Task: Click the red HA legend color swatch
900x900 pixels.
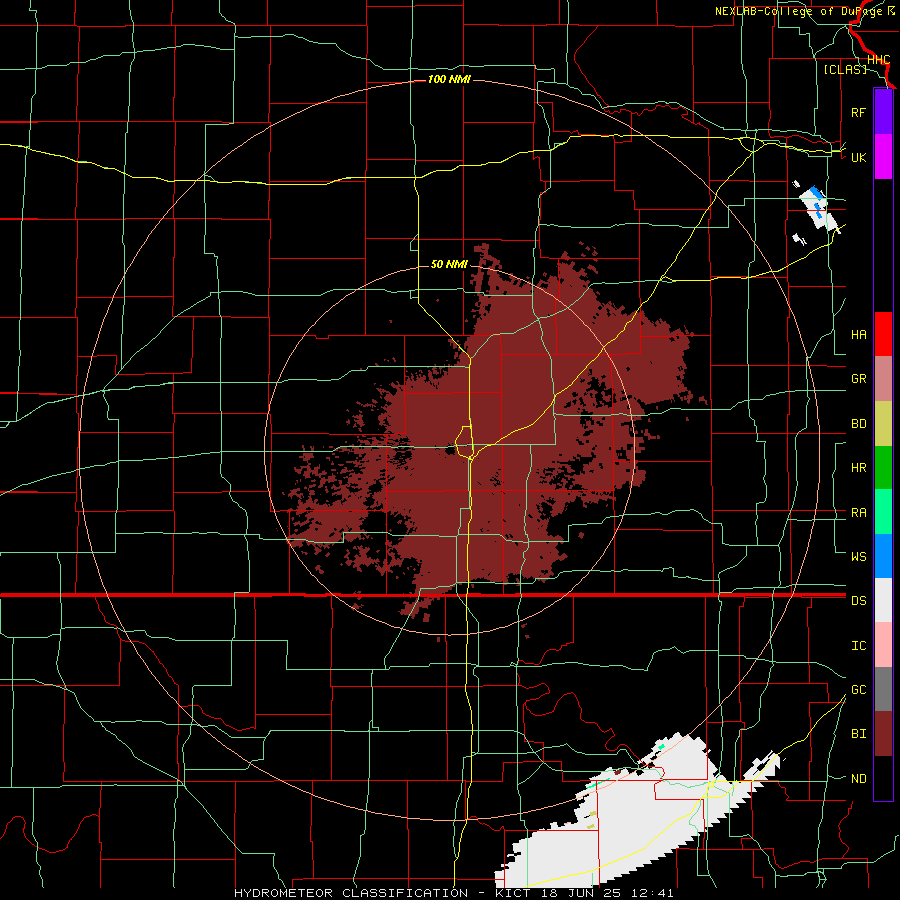Action: point(883,334)
